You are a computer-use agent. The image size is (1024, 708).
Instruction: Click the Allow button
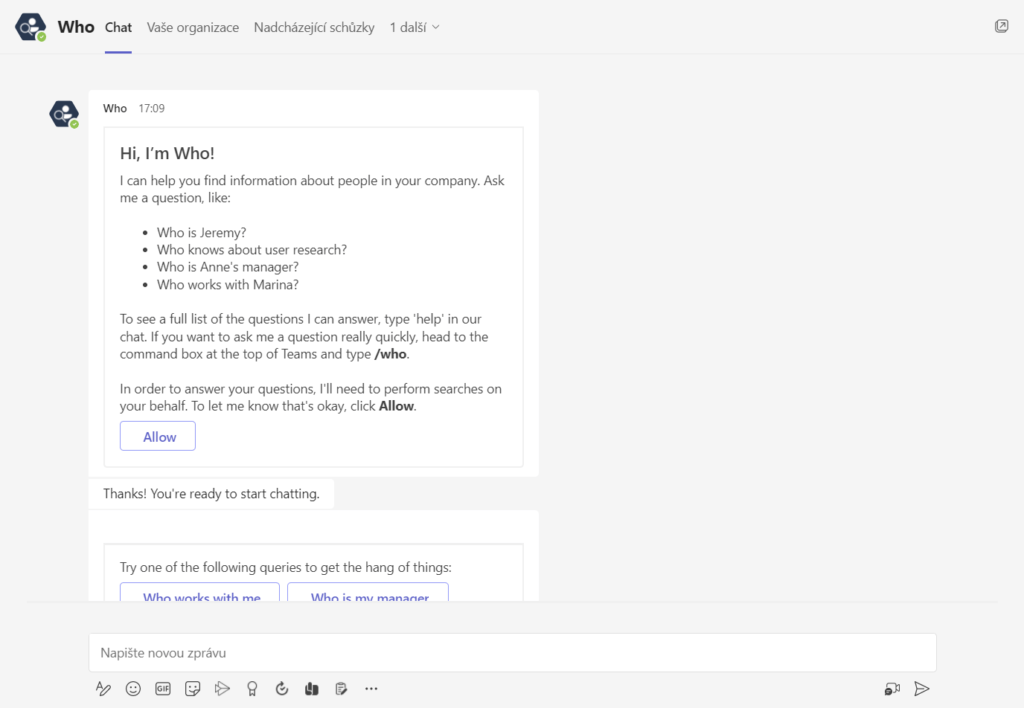point(158,436)
